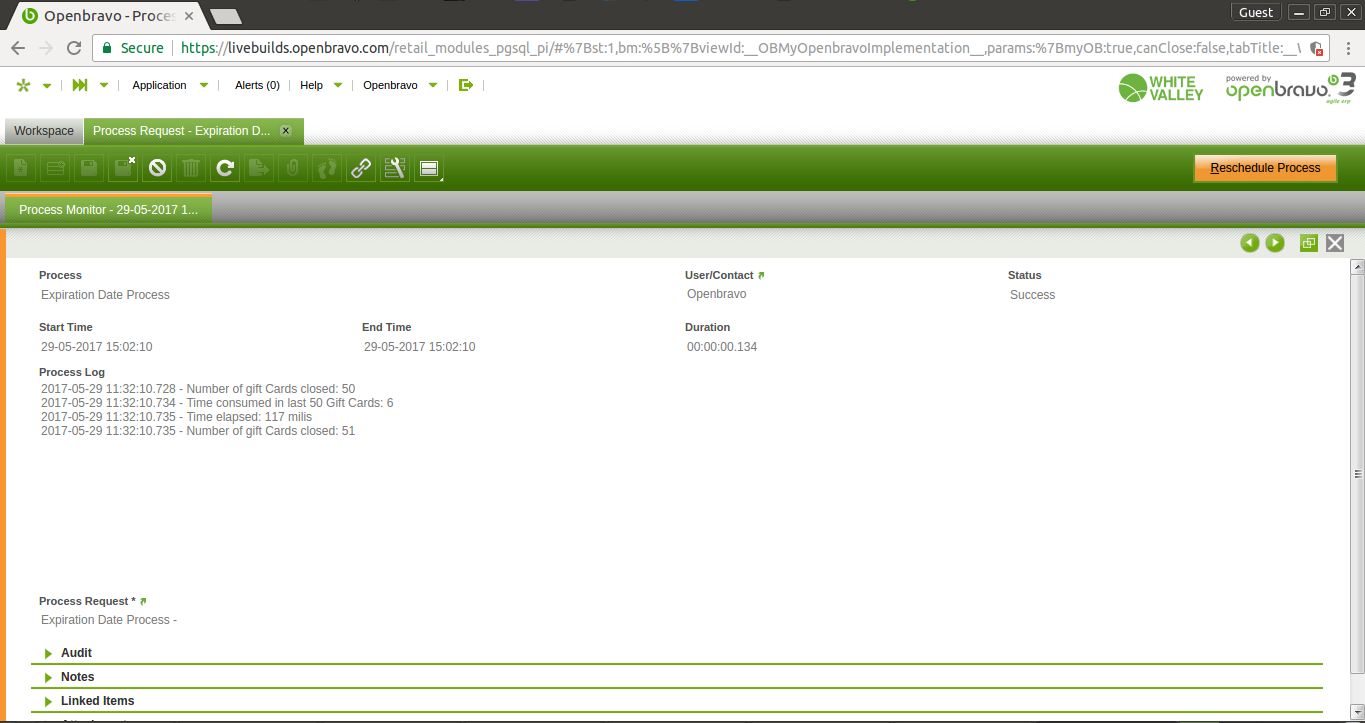Click the Create New Document toolbar icon
The width and height of the screenshot is (1365, 723).
(21, 168)
